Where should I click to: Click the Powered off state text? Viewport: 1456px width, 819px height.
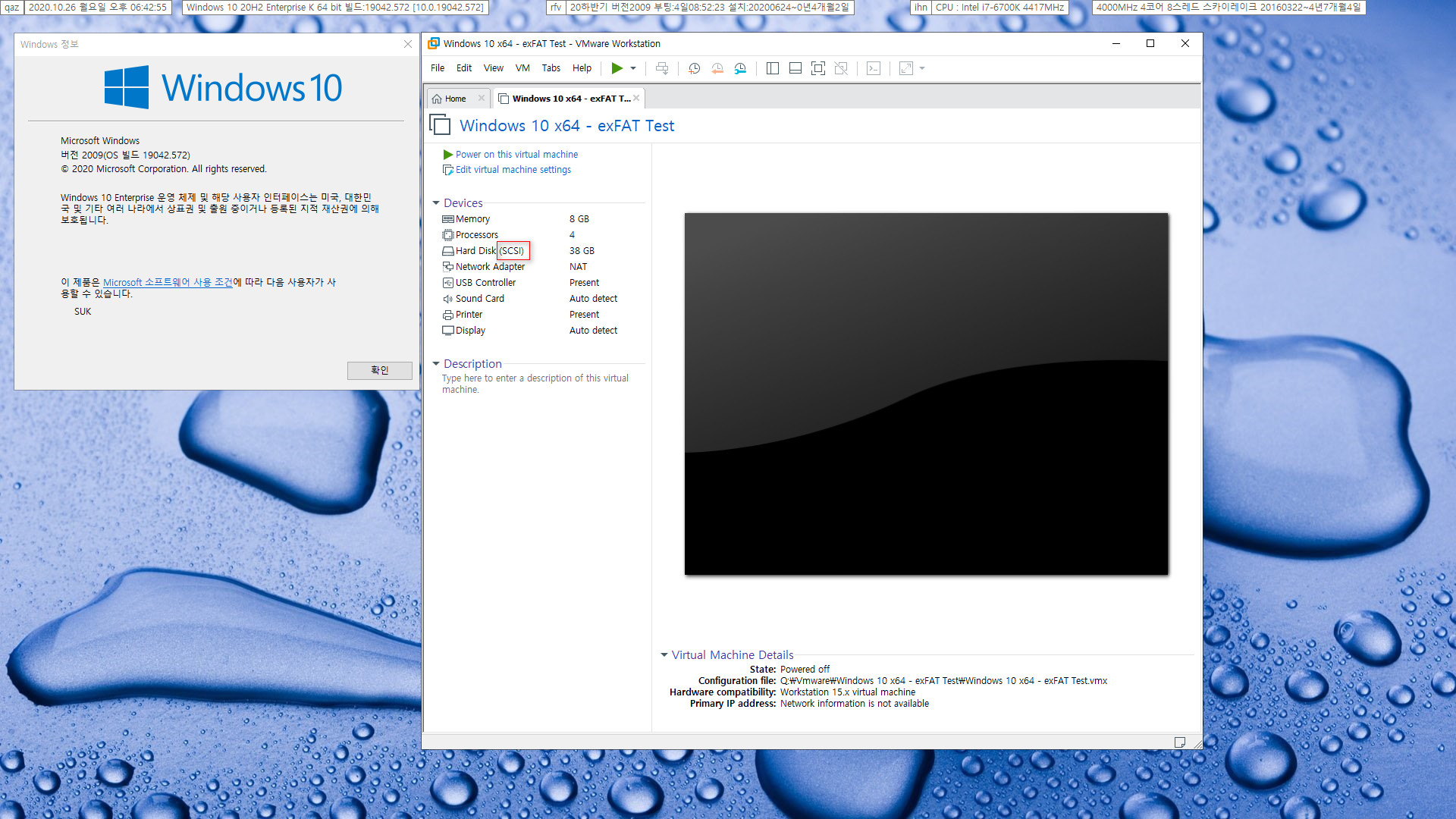coord(805,670)
